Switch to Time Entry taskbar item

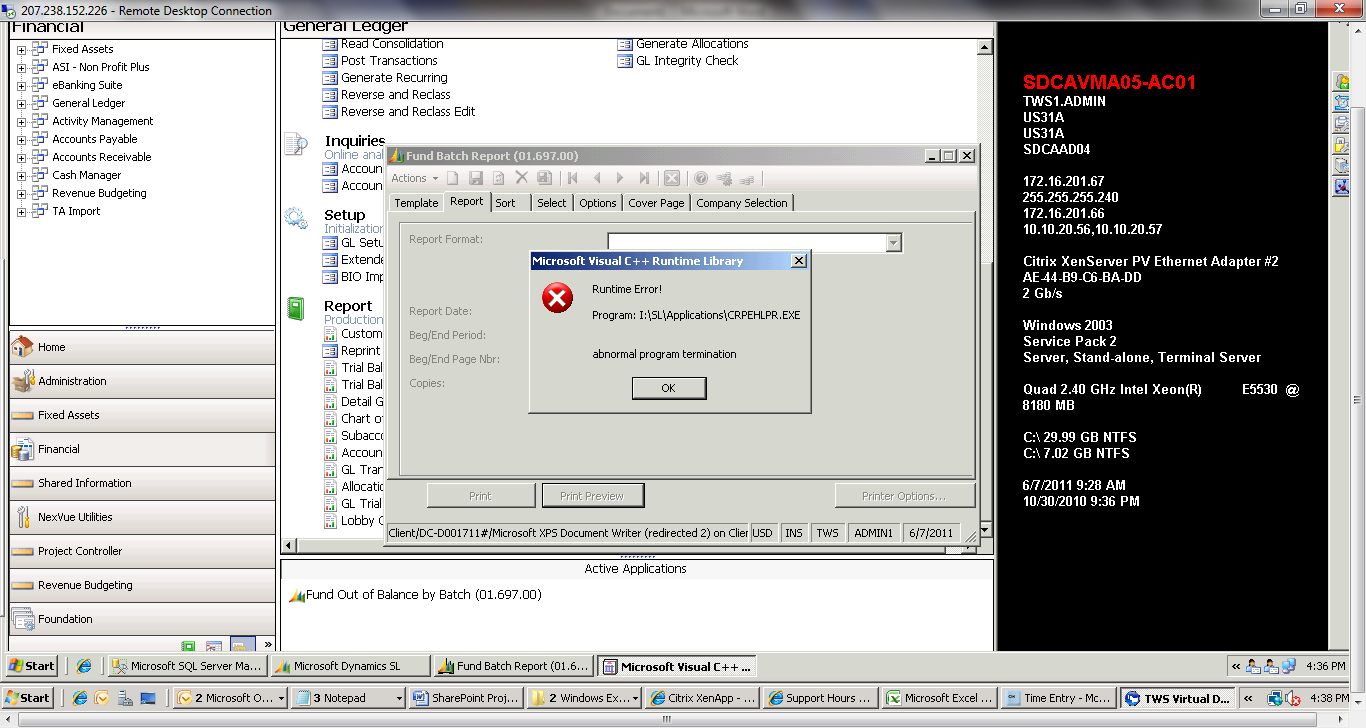click(x=1061, y=698)
